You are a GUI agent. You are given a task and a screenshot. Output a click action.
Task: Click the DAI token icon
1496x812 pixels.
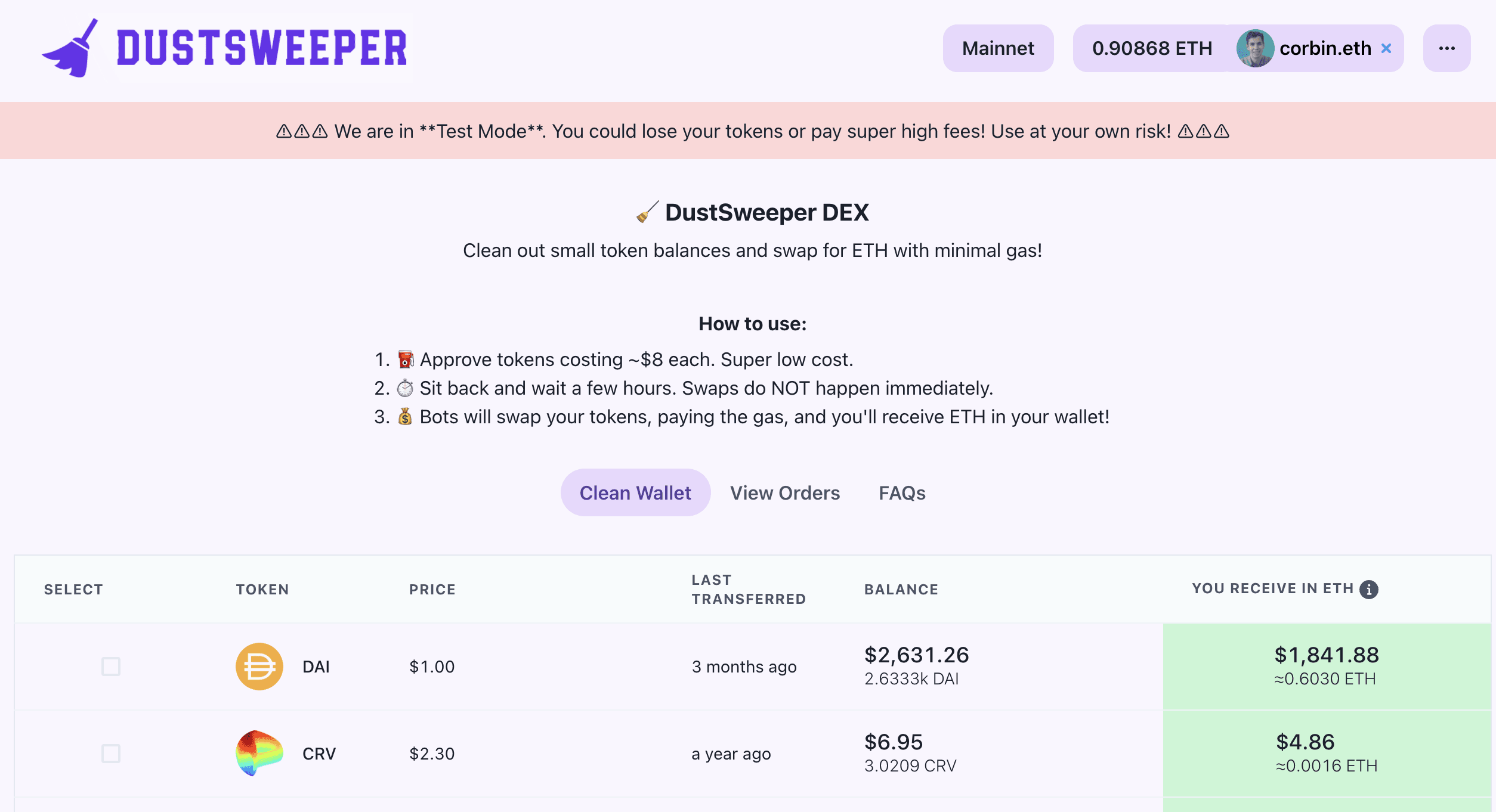(x=257, y=666)
